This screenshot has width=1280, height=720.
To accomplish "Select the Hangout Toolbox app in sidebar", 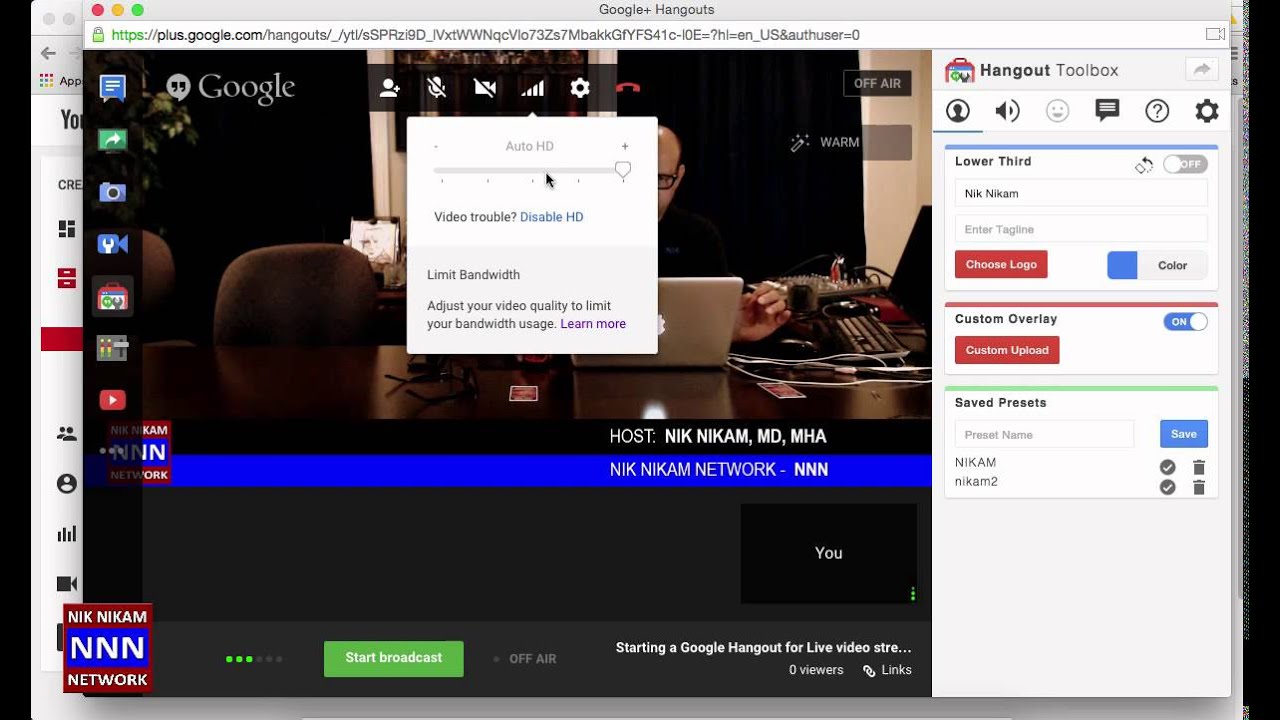I will tap(113, 297).
